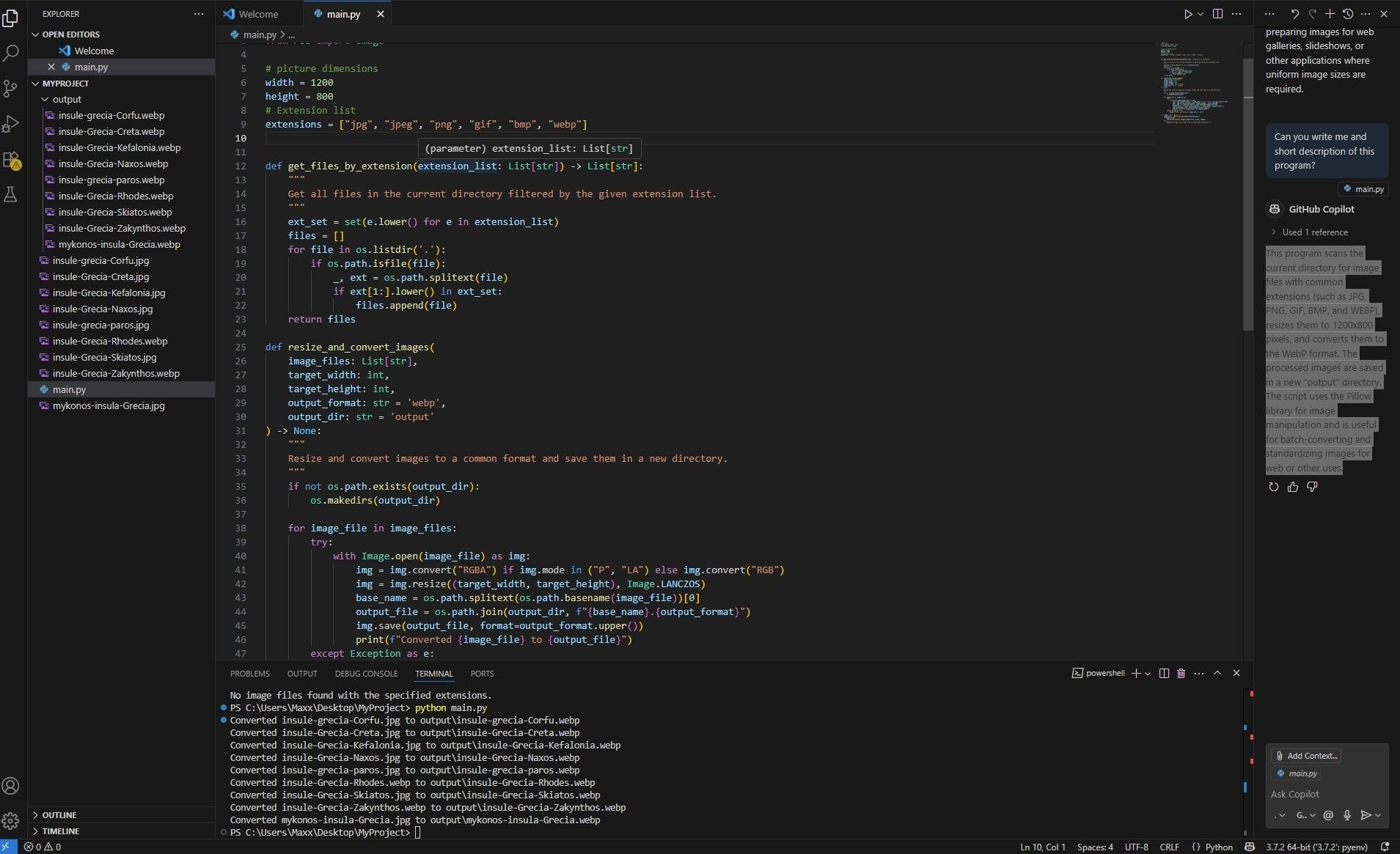
Task: Insert an @ chat participant
Action: click(1328, 815)
